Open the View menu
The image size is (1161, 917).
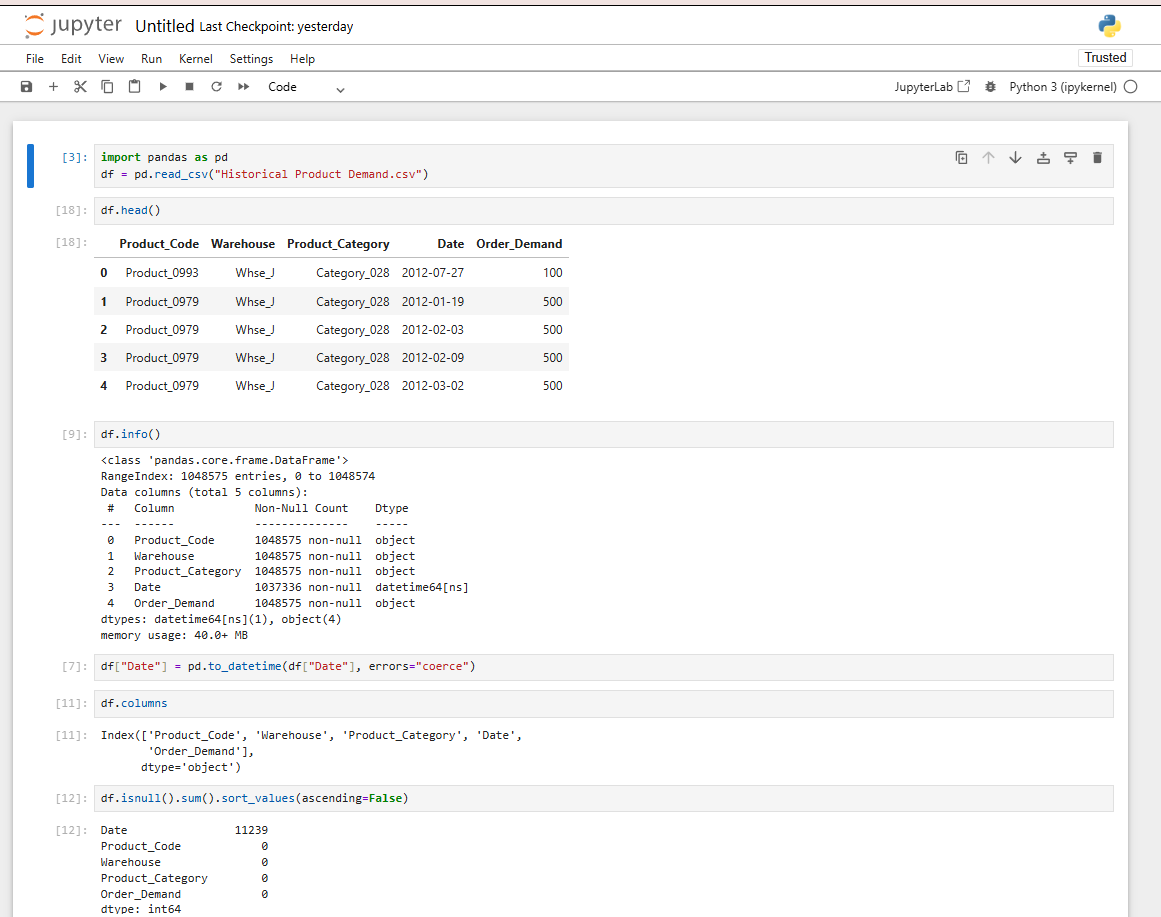point(111,59)
